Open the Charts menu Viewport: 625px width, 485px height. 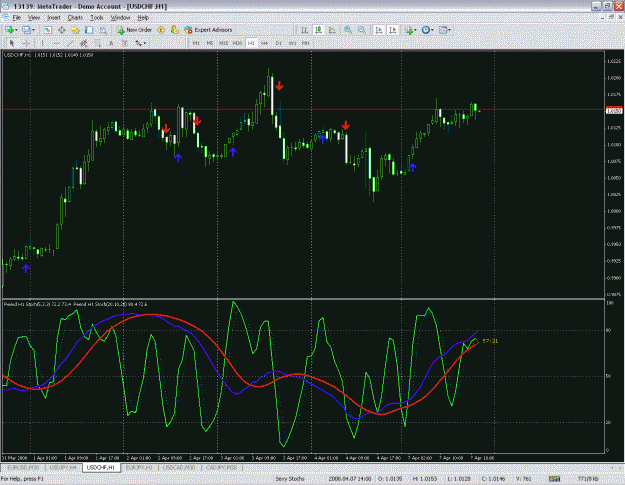[75, 18]
